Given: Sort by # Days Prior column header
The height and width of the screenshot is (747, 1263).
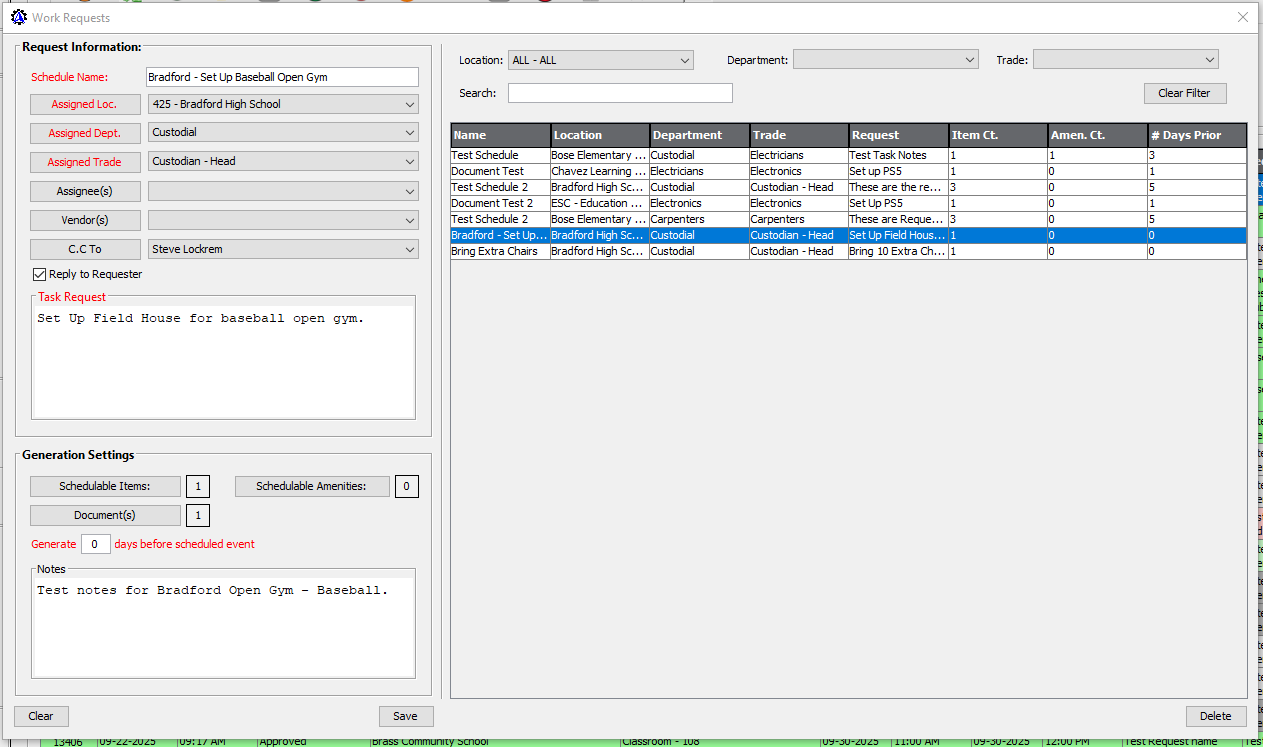Looking at the screenshot, I should pos(1197,135).
